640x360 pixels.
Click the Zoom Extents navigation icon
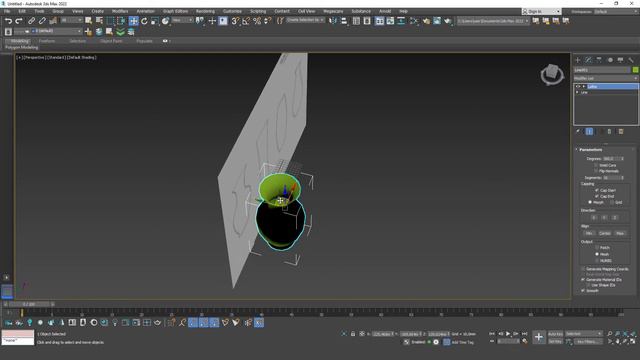point(625,334)
